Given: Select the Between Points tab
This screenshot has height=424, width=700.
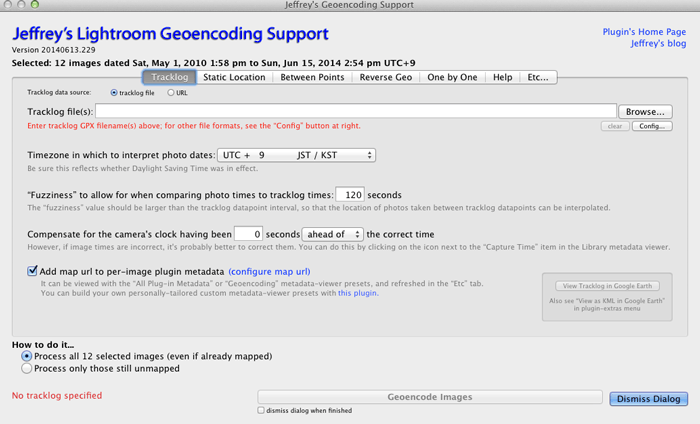Looking at the screenshot, I should pyautogui.click(x=312, y=77).
